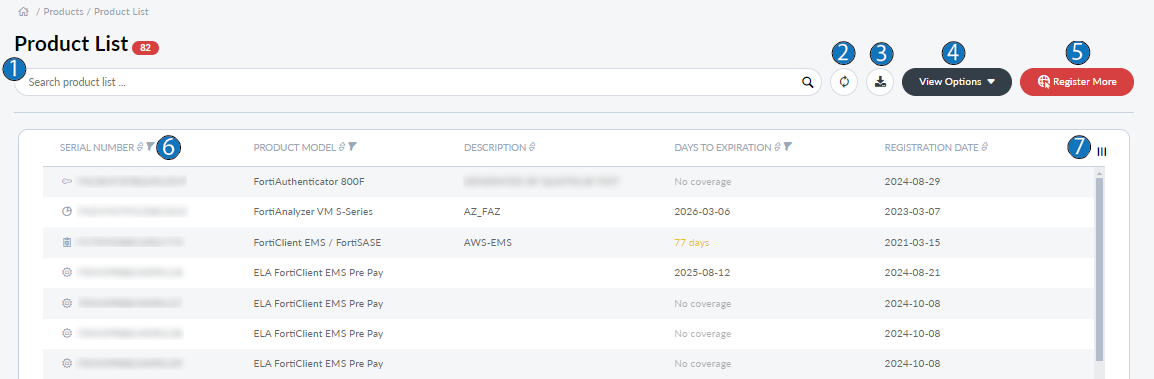Open Days to Expiration filter funnel

pos(787,147)
